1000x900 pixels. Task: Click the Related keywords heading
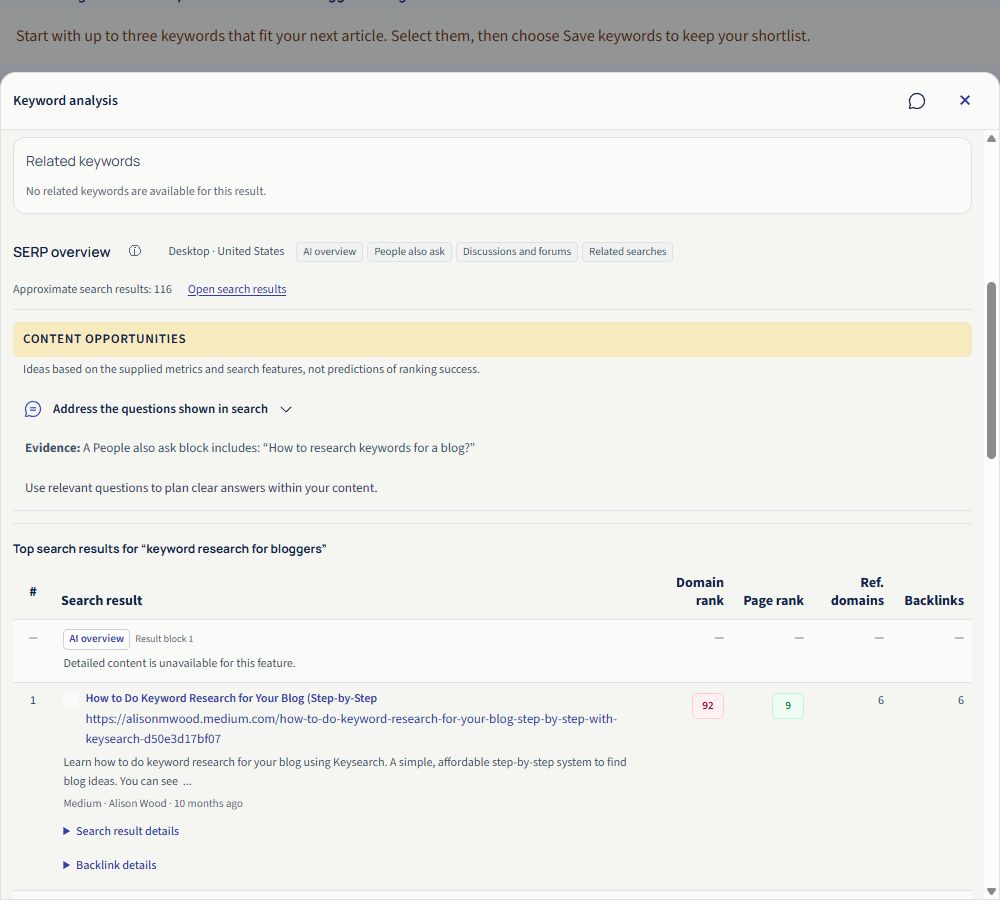click(x=83, y=161)
